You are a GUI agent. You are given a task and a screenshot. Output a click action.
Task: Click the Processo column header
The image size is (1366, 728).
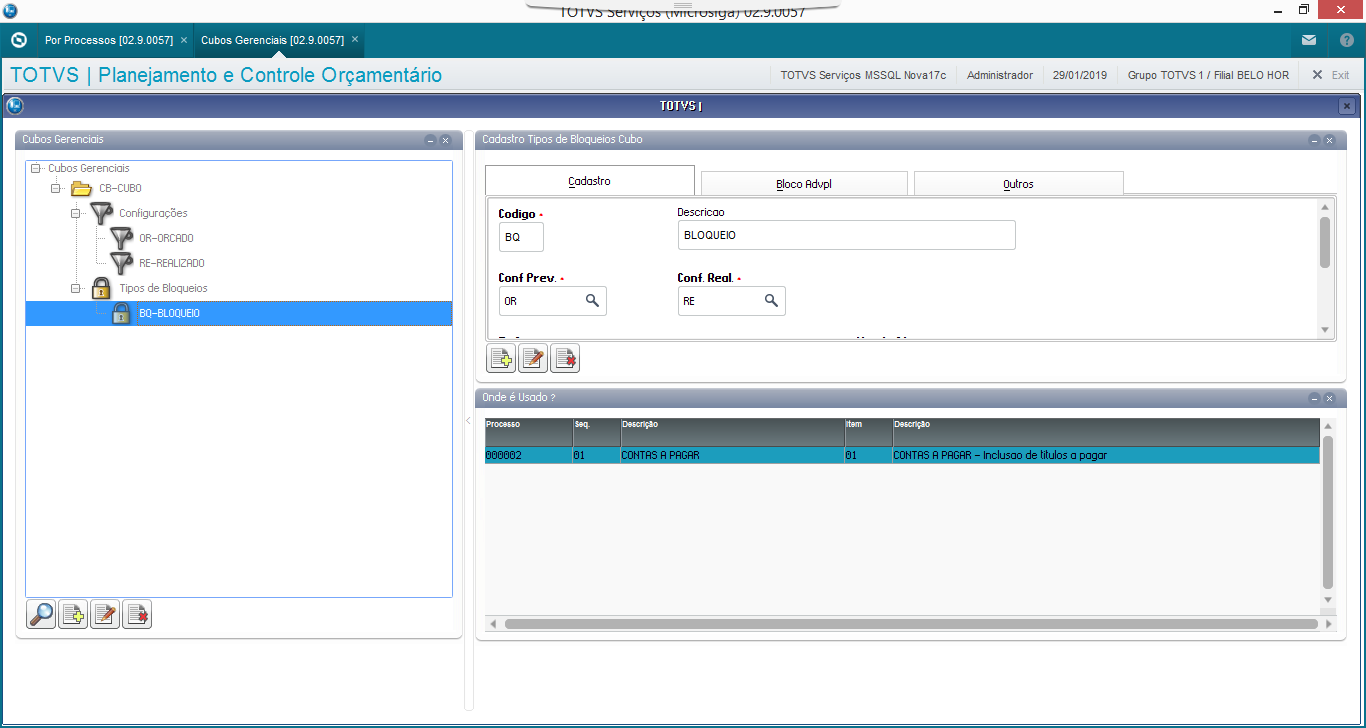tap(529, 432)
